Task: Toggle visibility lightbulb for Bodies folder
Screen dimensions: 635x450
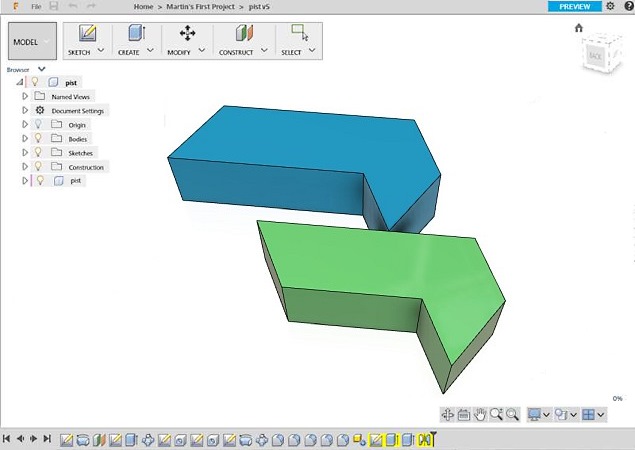Action: click(38, 139)
